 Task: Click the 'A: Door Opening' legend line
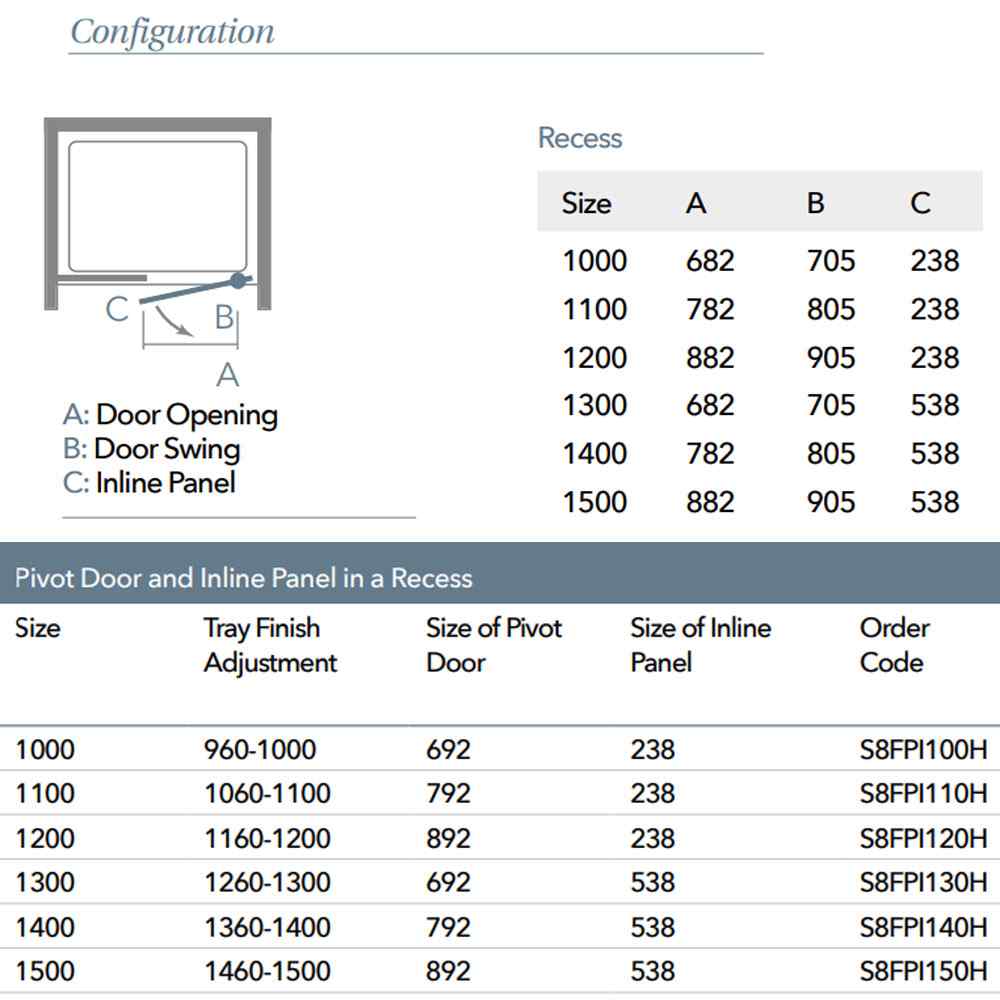point(170,415)
